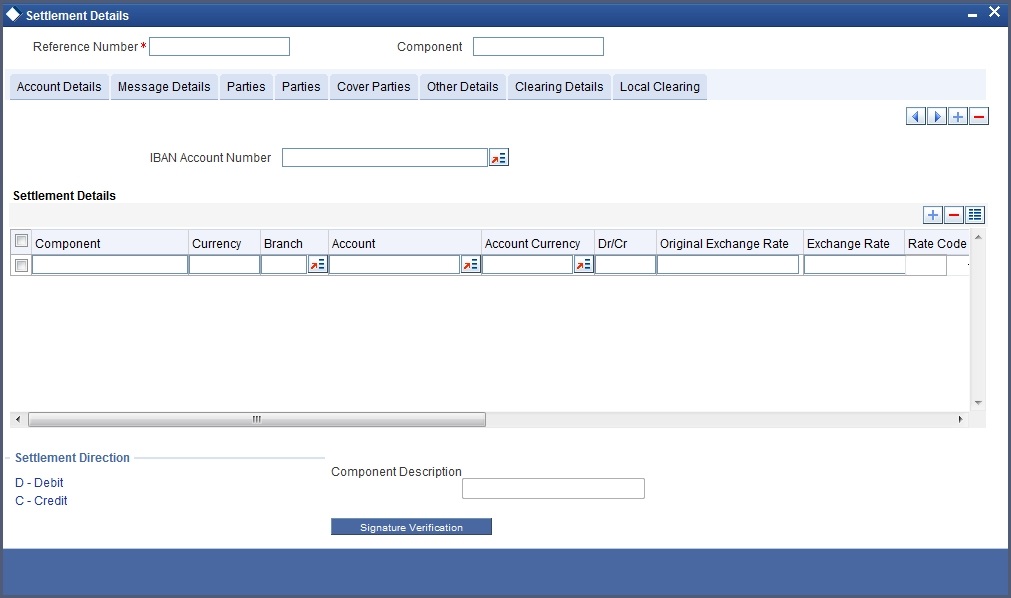Click the 'D - Debit' legend text

point(39,483)
